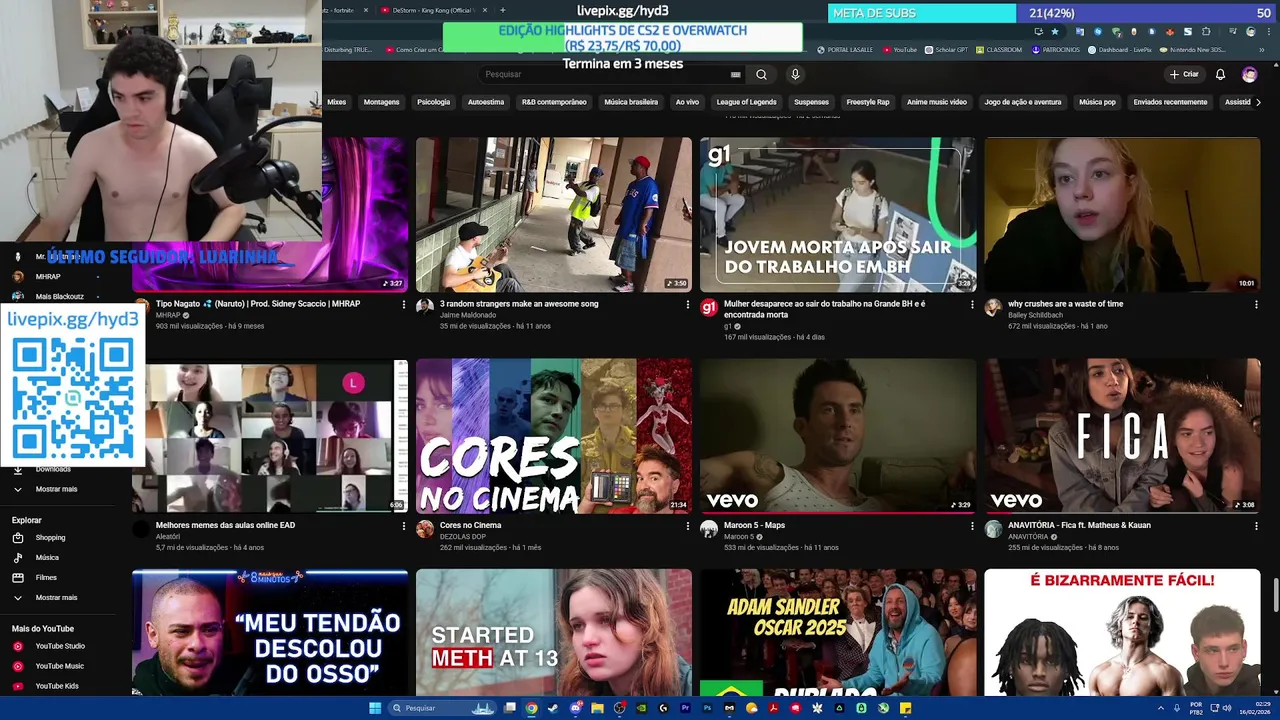Open the Windows Start button
Image resolution: width=1280 pixels, height=720 pixels.
tap(375, 708)
